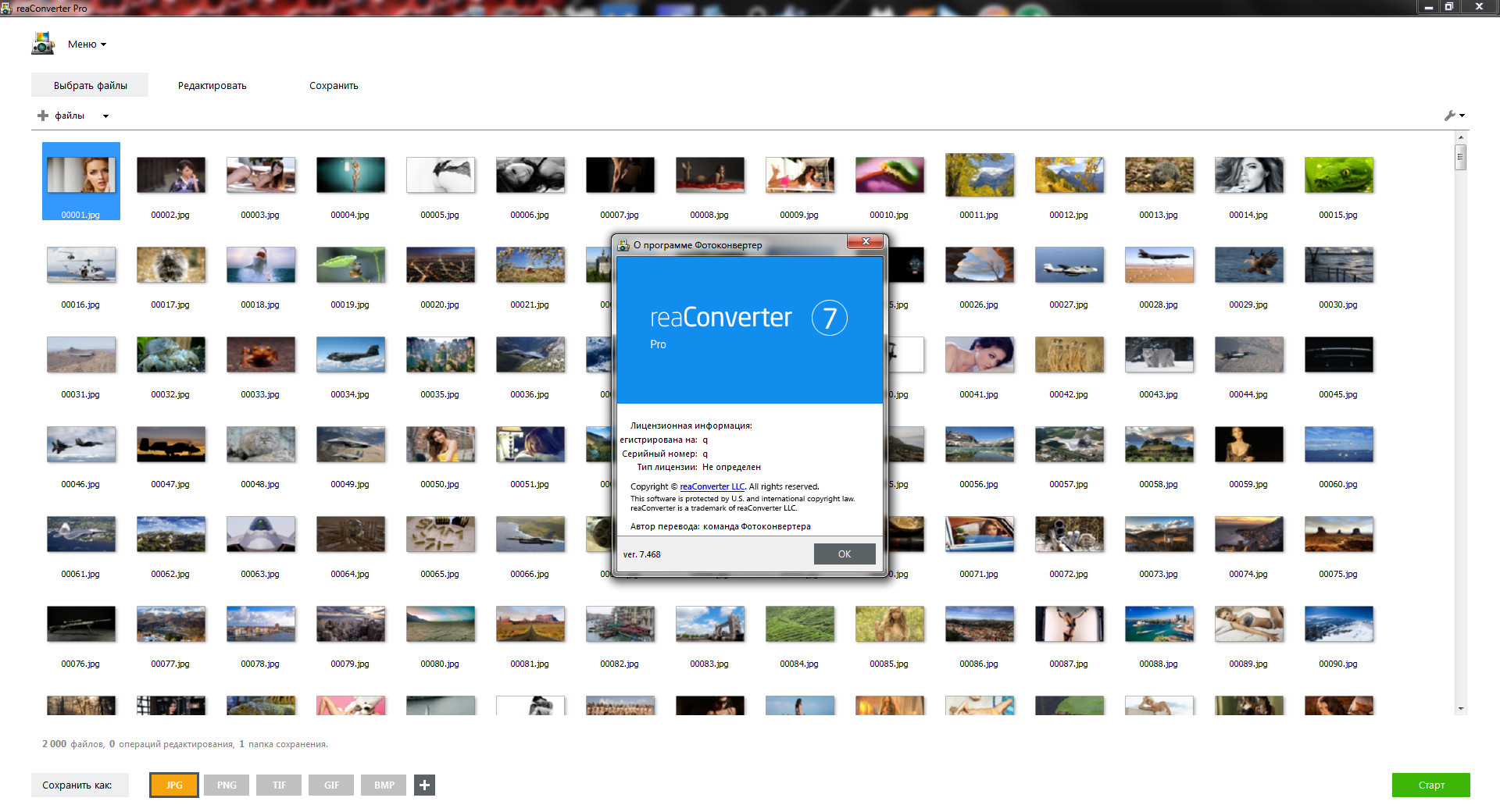Select the 00029.jpg eagle thumbnail
The image size is (1500, 812).
pos(1249,265)
